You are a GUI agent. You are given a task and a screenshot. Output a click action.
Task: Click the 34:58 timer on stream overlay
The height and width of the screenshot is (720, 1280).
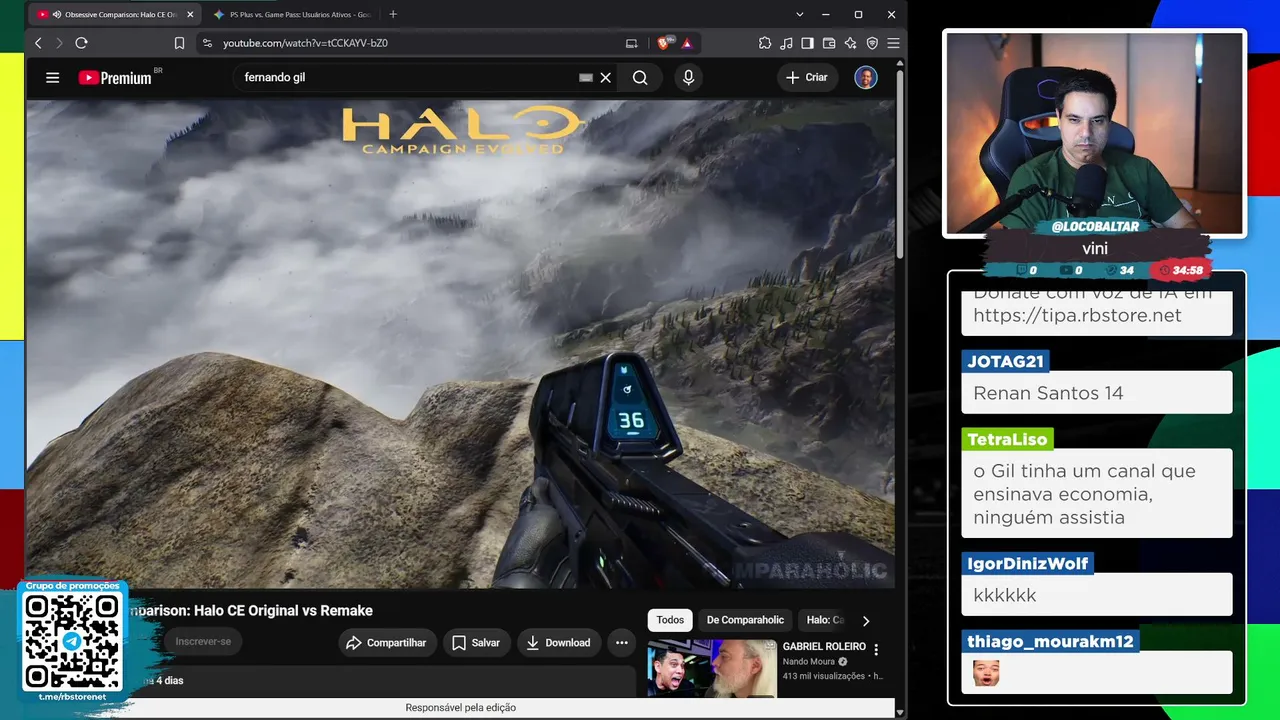pos(1181,270)
